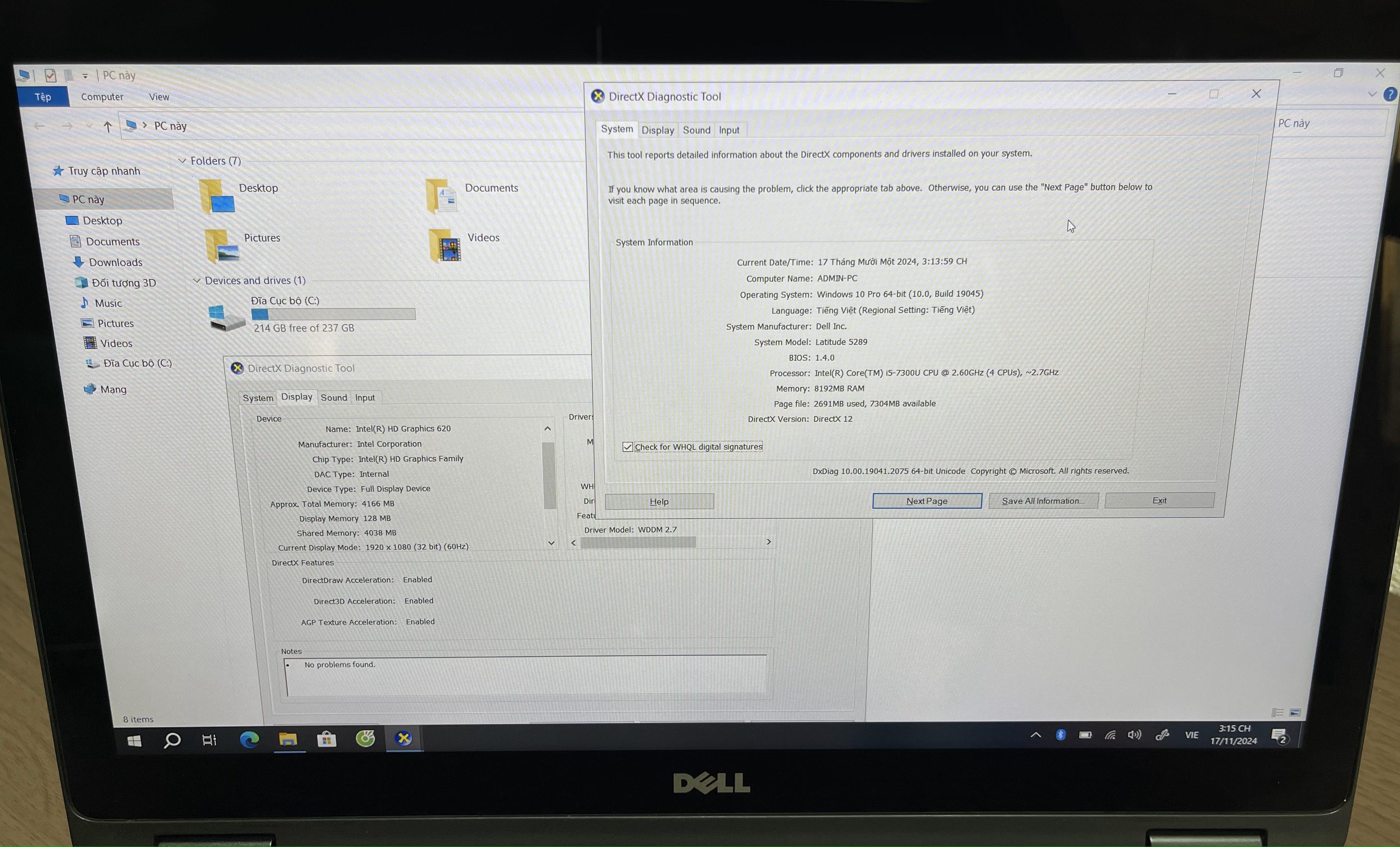This screenshot has height=847, width=1400.
Task: Click Device list scroll down arrow
Action: [551, 543]
